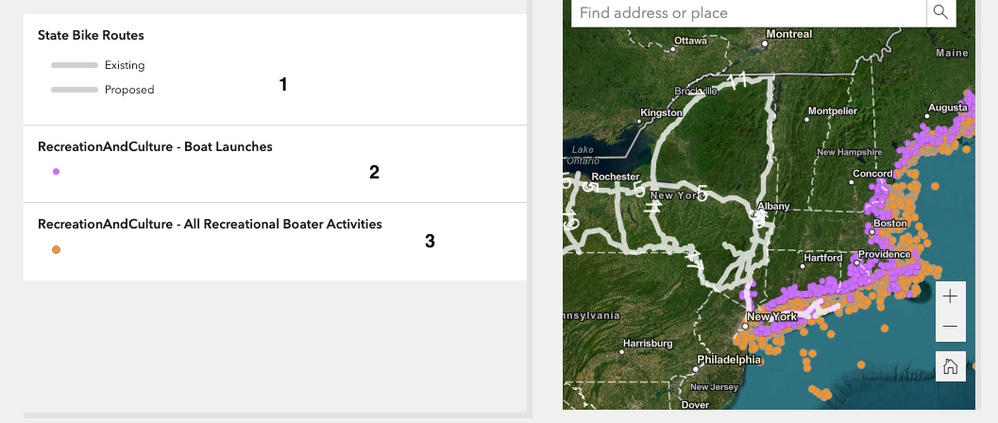The width and height of the screenshot is (998, 423).
Task: Click the orange Boater Activities legend dot
Action: point(56,250)
